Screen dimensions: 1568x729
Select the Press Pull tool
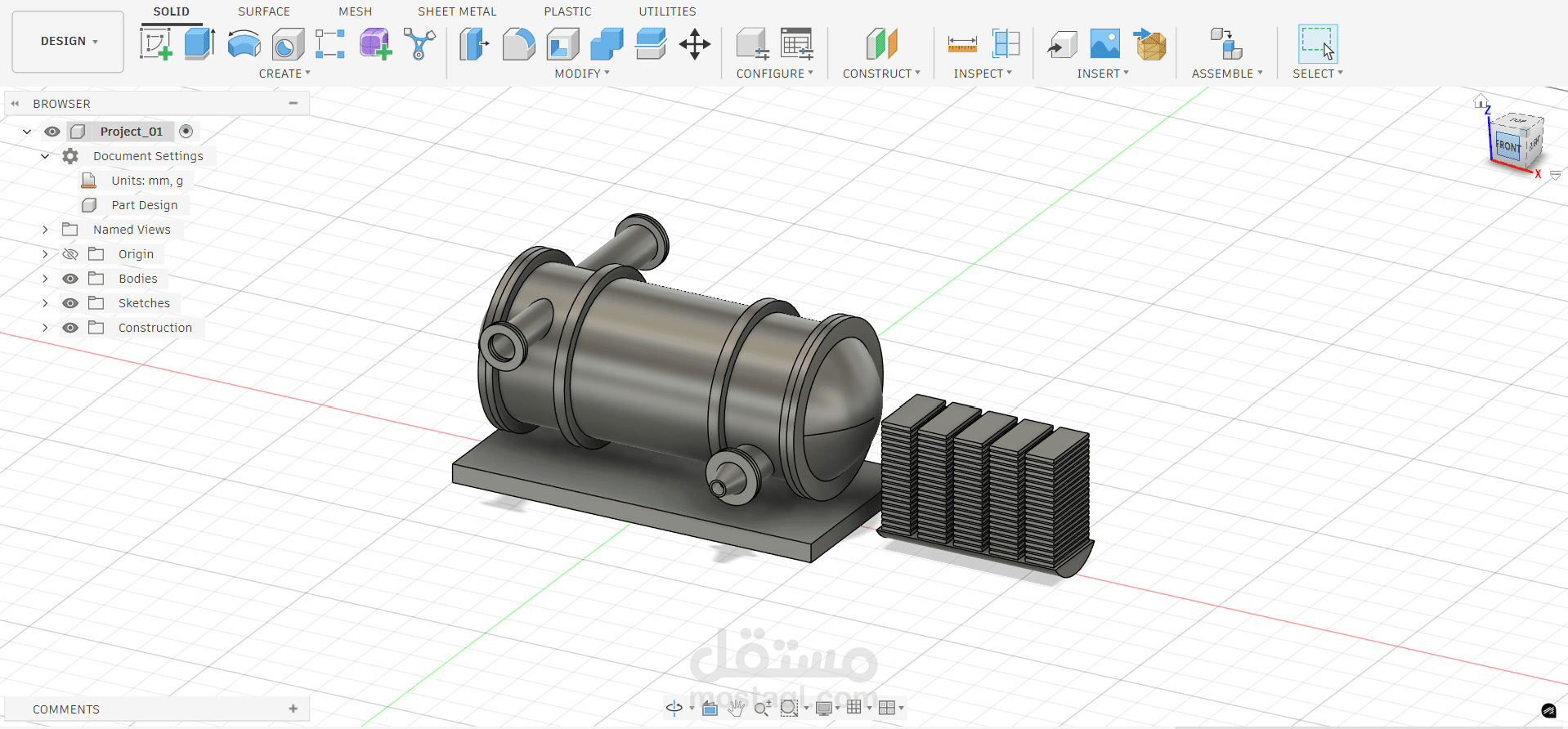[474, 44]
